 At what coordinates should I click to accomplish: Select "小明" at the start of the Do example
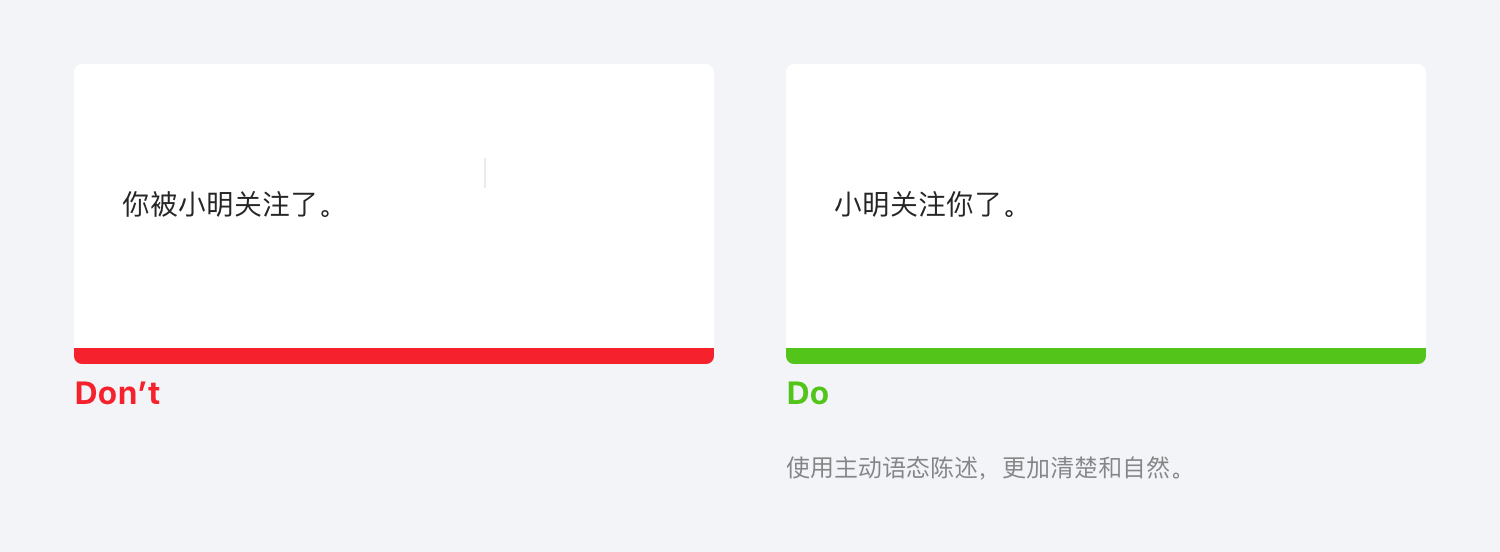coord(862,205)
